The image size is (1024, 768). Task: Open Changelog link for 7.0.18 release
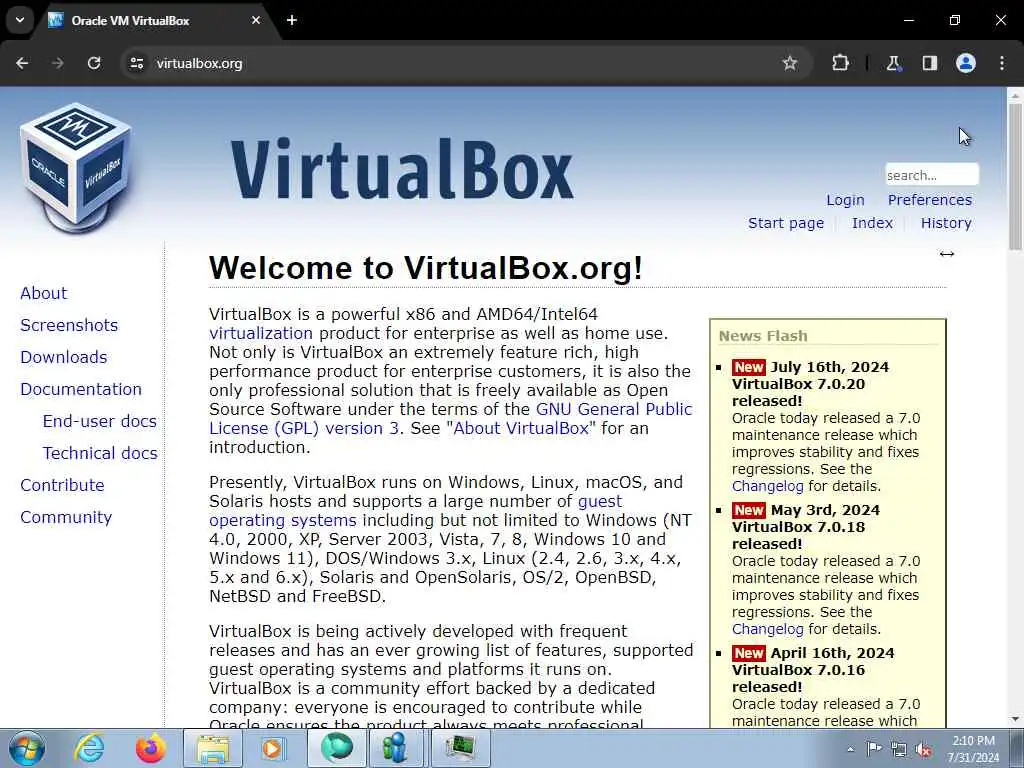(767, 629)
